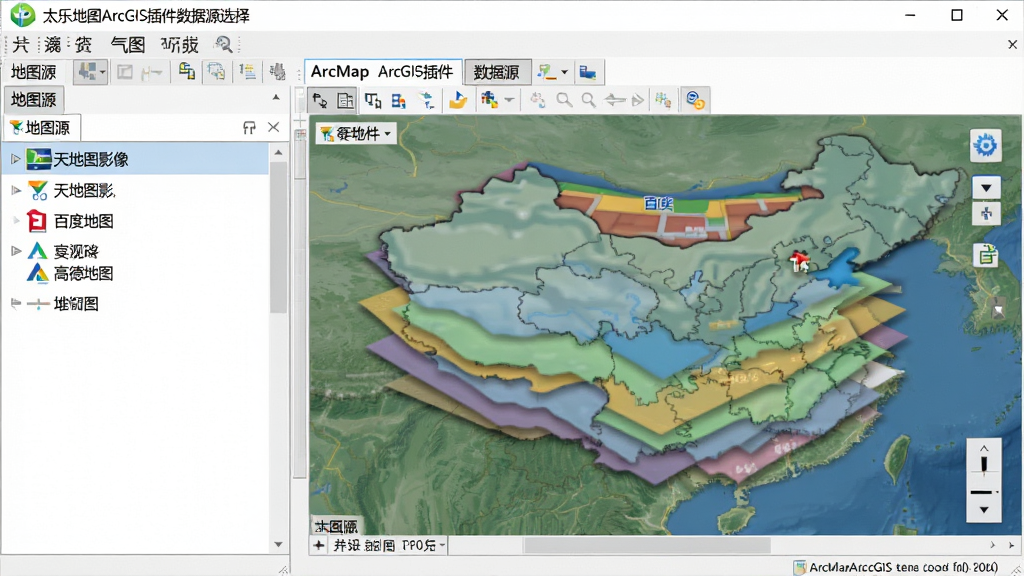Click the down-triangle button below the gear

click(x=986, y=187)
